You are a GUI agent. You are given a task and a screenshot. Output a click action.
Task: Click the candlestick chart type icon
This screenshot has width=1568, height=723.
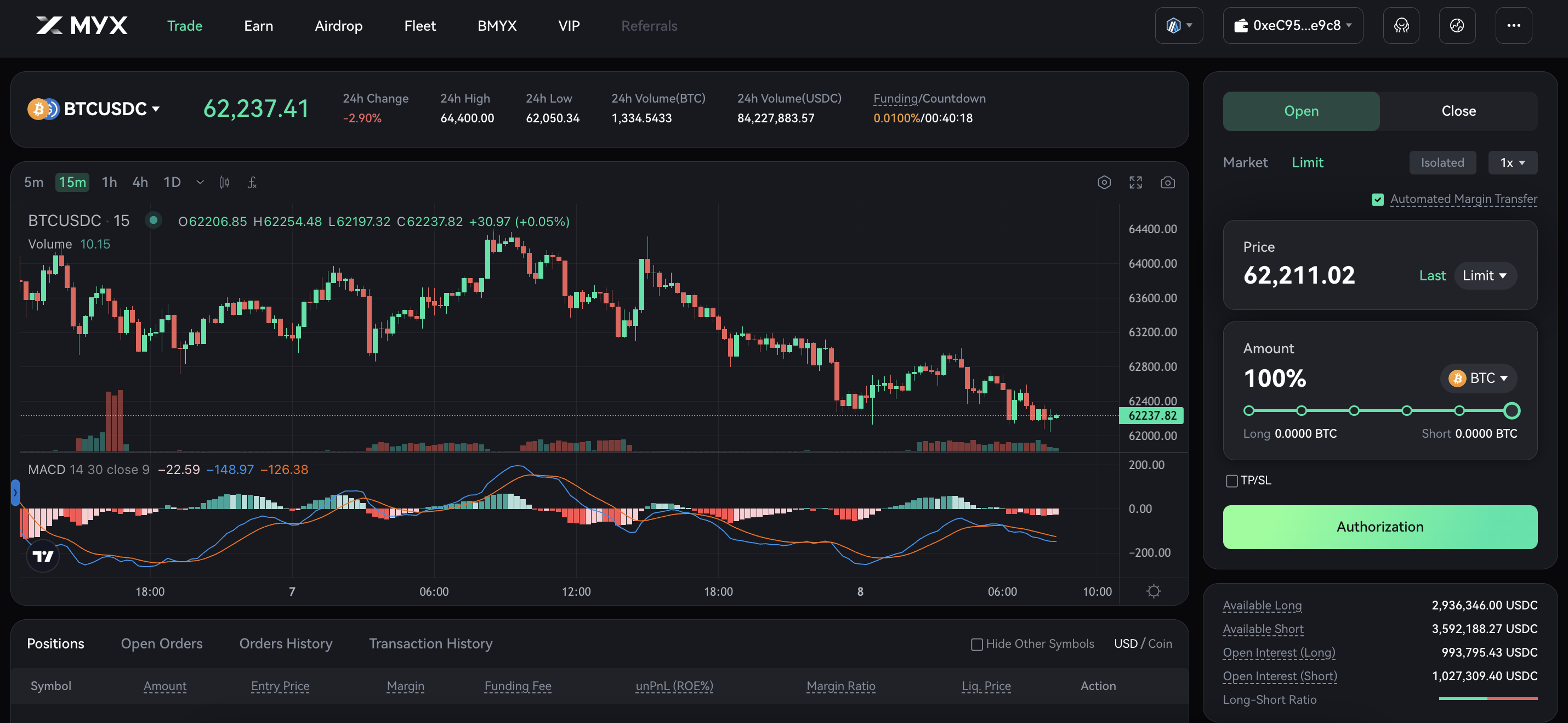pyautogui.click(x=224, y=182)
